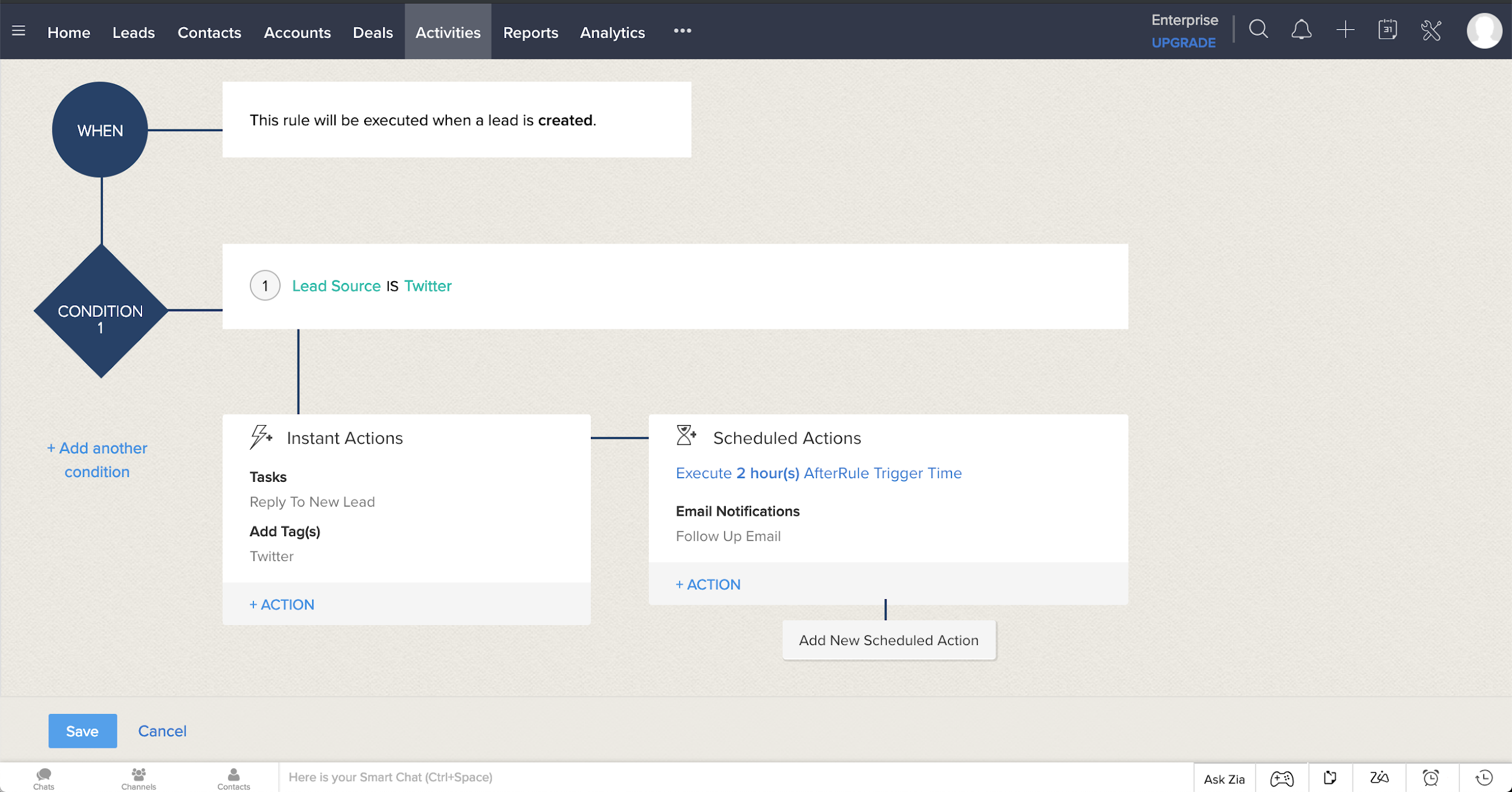The width and height of the screenshot is (1512, 792).
Task: Edit the 2 hour(s) execution delay
Action: tap(767, 473)
